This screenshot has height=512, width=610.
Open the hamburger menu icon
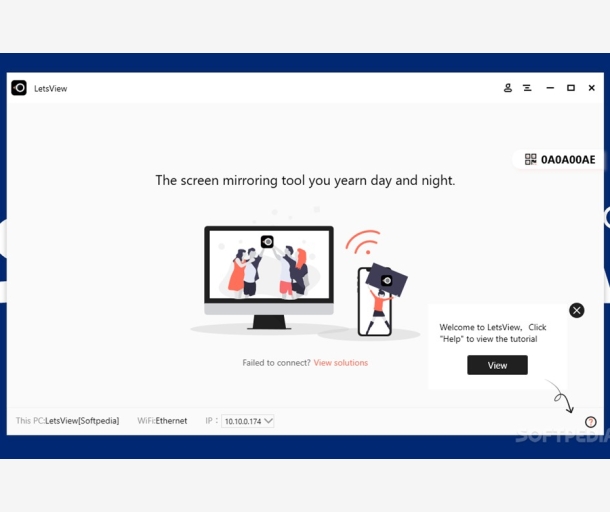(x=527, y=88)
